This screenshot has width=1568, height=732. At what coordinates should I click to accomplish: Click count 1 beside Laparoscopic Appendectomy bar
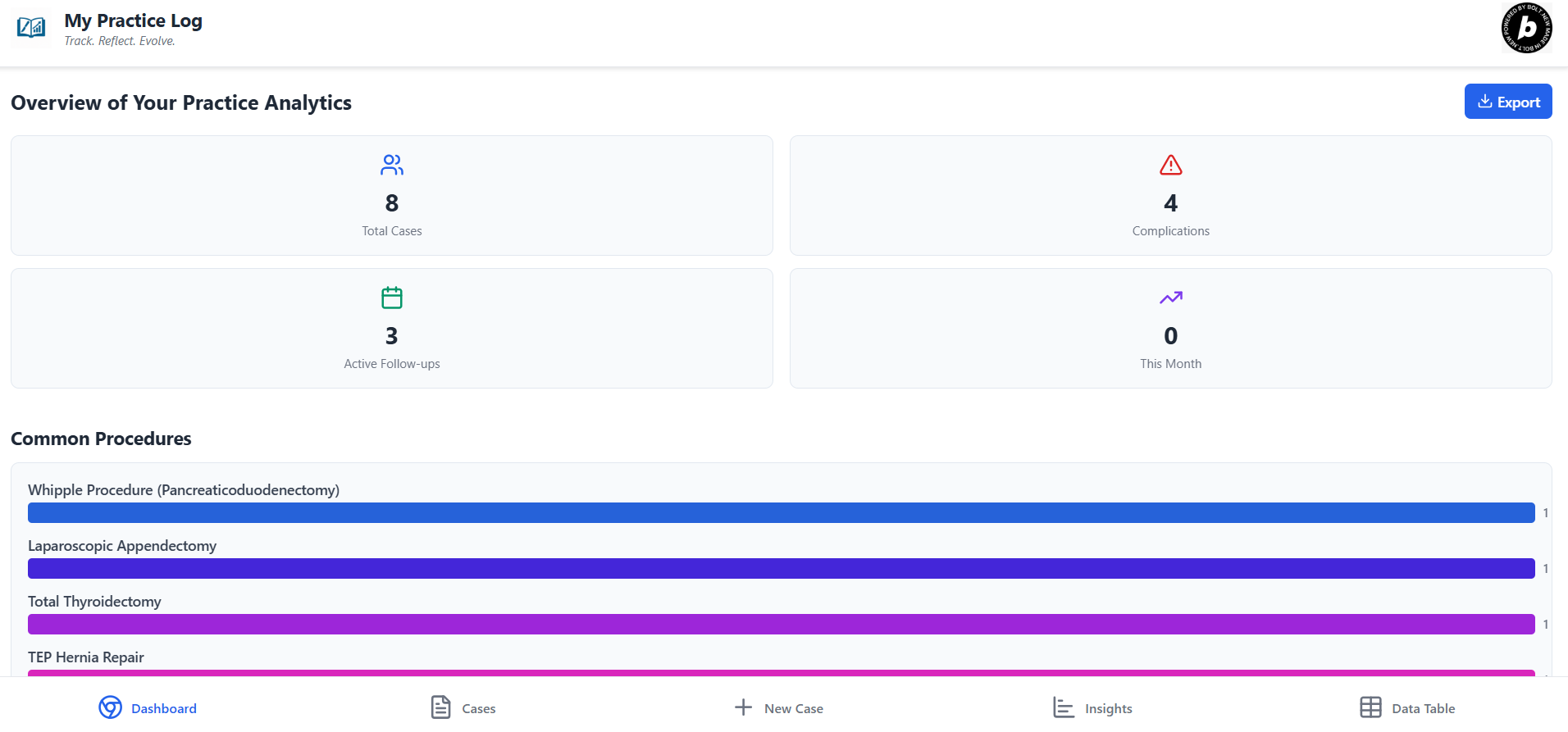pos(1546,569)
